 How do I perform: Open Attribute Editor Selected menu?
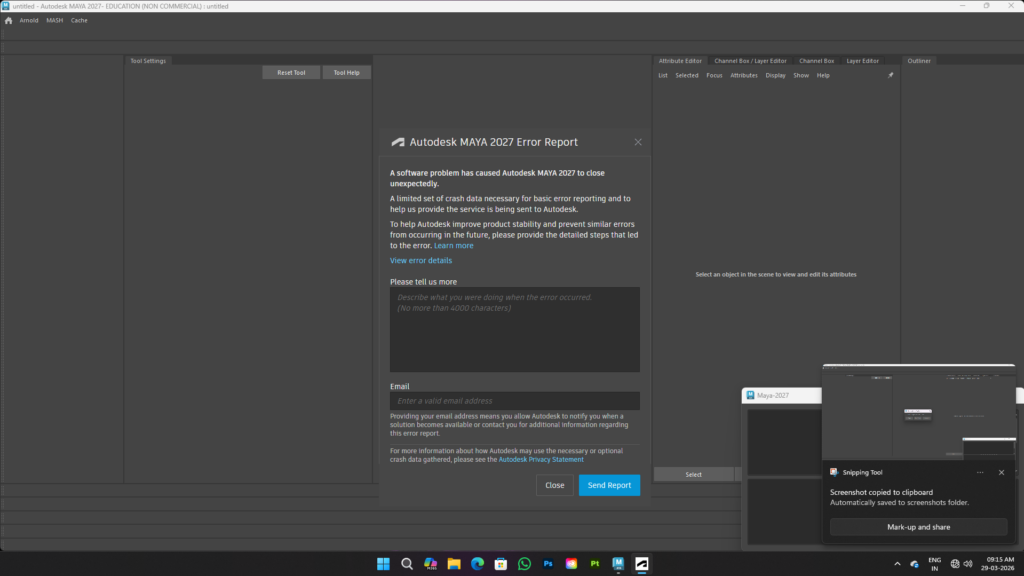pos(686,75)
